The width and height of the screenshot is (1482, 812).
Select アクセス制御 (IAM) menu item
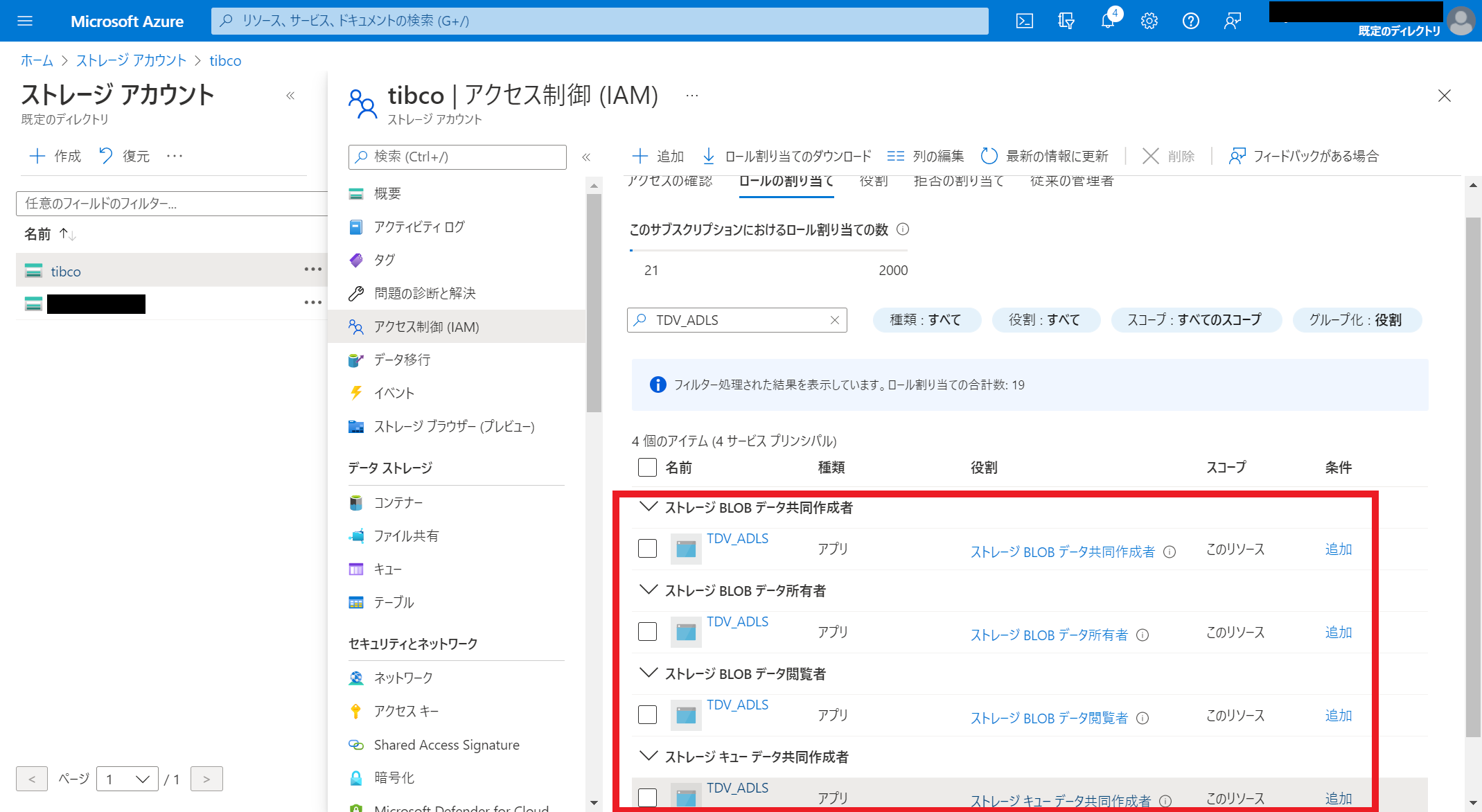[x=457, y=326]
